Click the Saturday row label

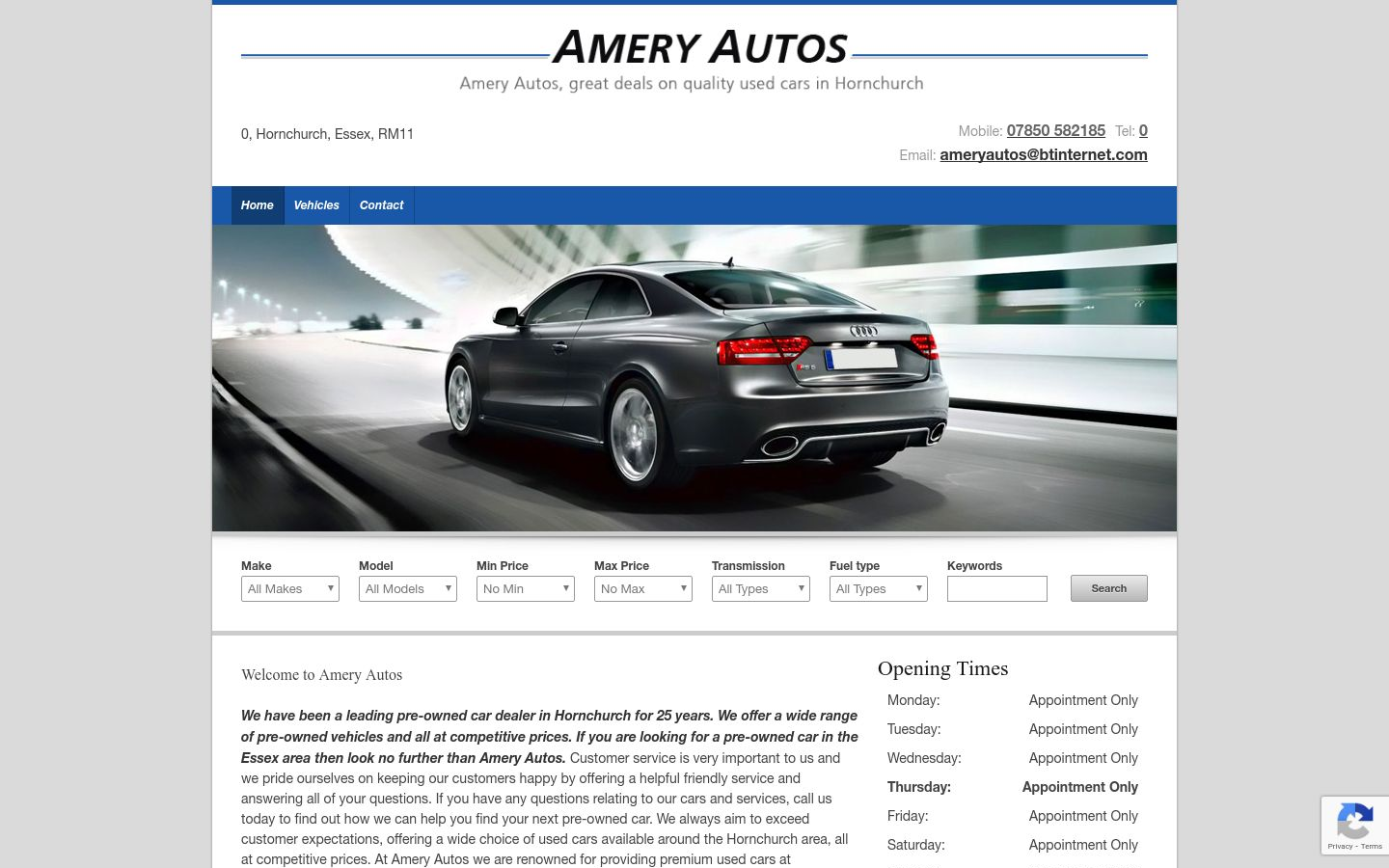pos(916,845)
